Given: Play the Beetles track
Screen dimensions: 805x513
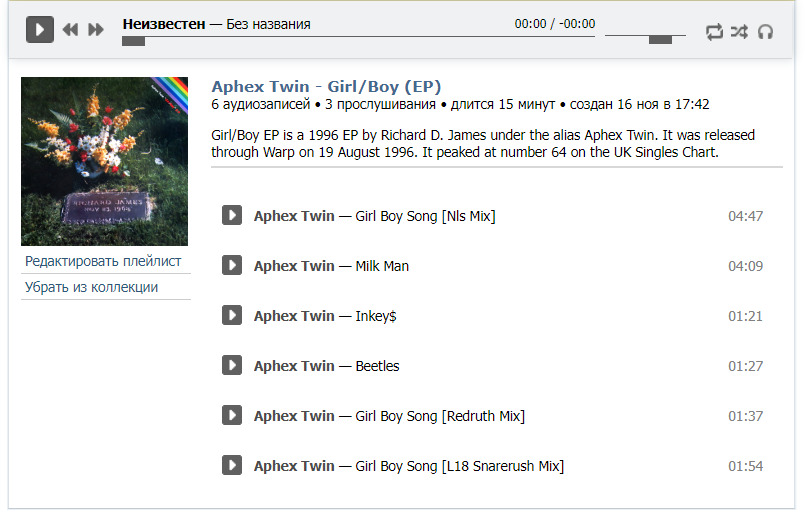Looking at the screenshot, I should (232, 365).
